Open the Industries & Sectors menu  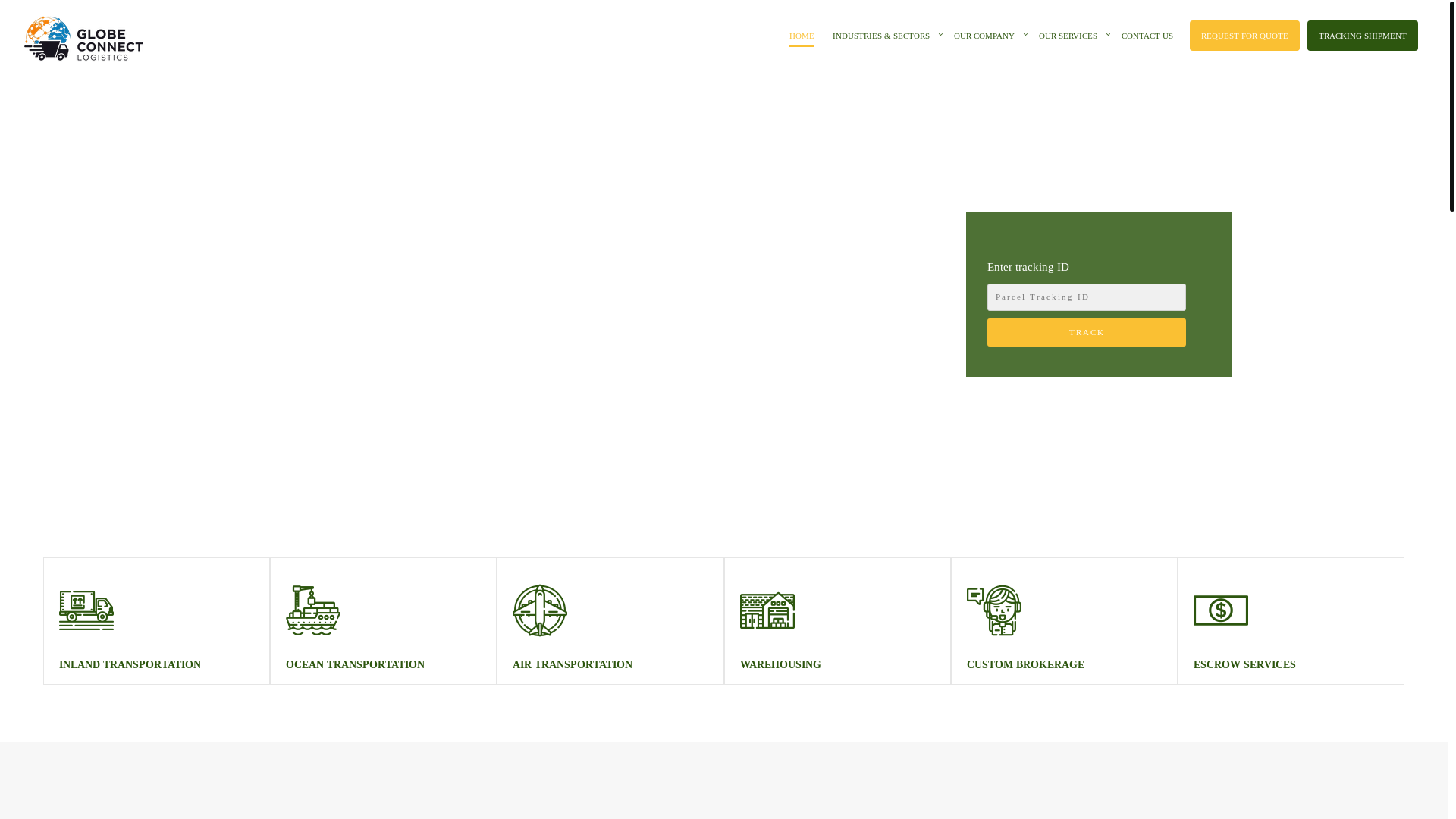click(x=881, y=36)
